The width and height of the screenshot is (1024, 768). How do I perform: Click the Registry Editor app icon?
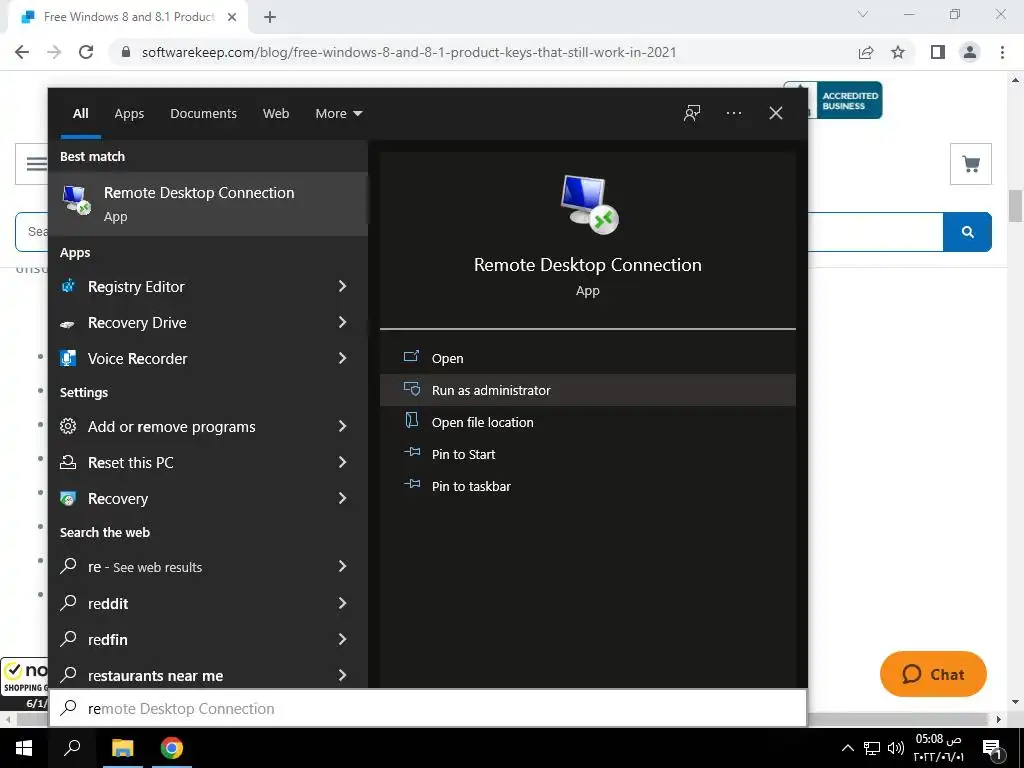point(68,286)
